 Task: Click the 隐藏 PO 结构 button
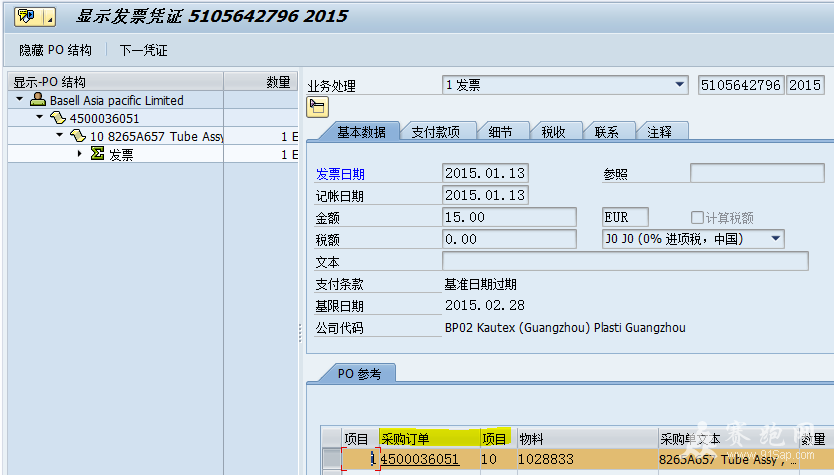(x=55, y=50)
